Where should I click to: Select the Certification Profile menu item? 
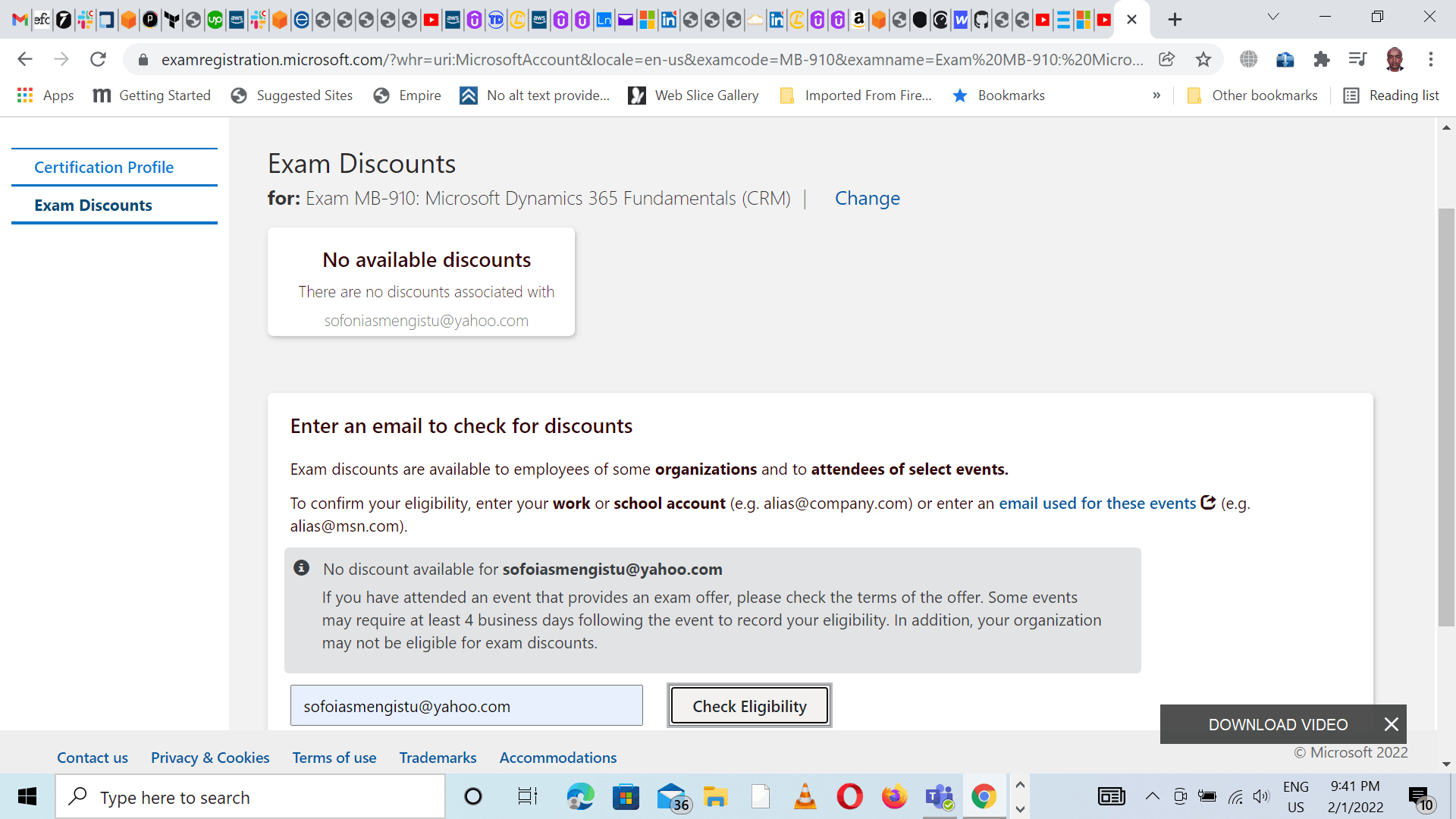(104, 167)
